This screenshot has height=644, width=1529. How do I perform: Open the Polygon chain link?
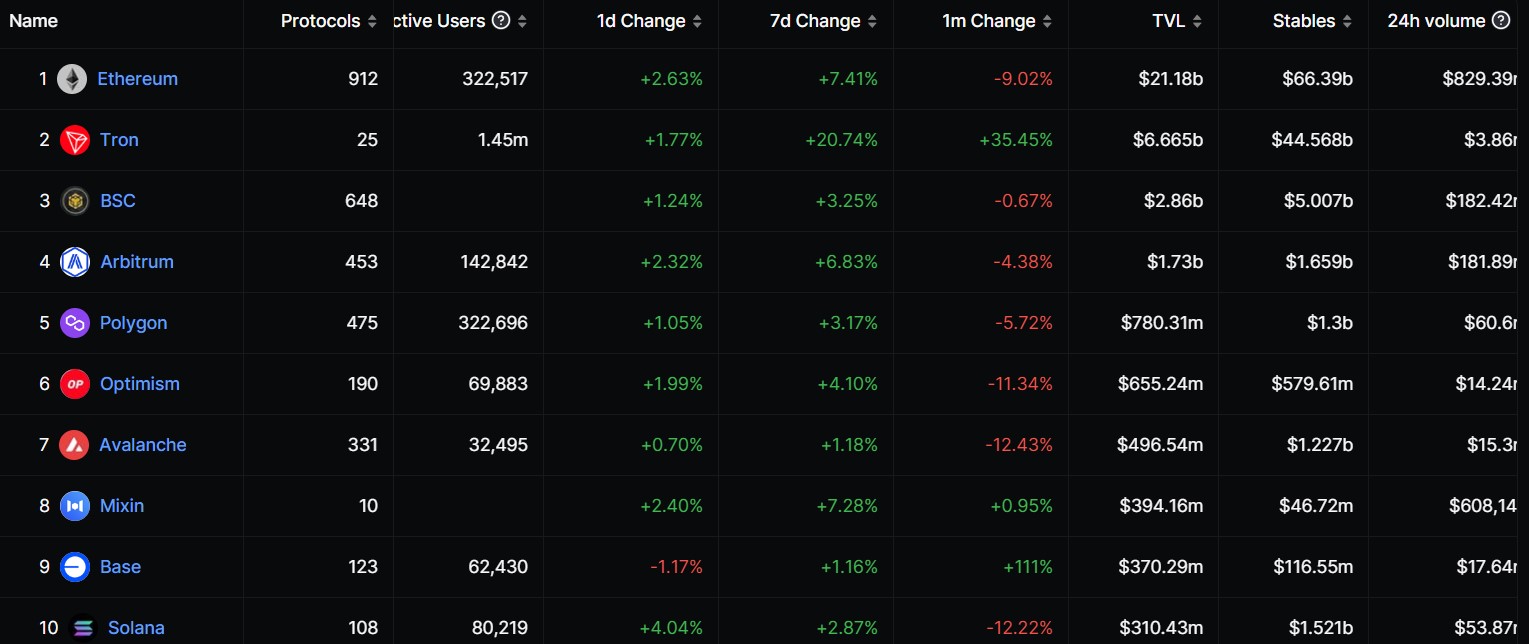click(x=133, y=322)
